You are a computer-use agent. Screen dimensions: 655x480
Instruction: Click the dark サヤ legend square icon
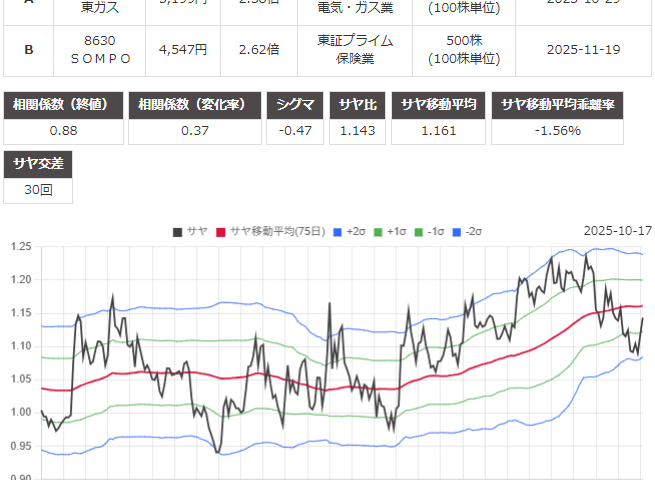pyautogui.click(x=178, y=231)
